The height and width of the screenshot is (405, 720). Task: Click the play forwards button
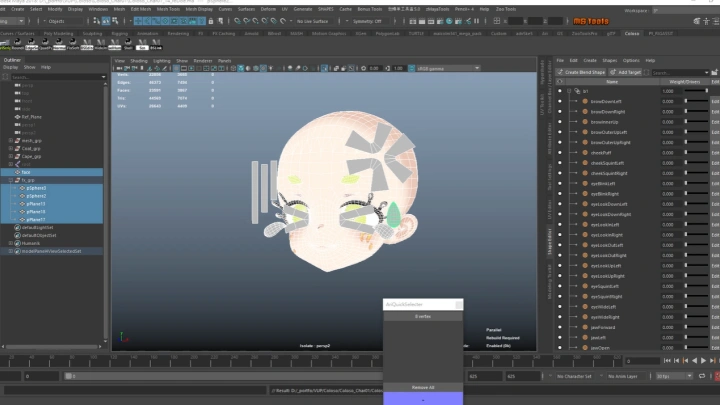point(703,361)
